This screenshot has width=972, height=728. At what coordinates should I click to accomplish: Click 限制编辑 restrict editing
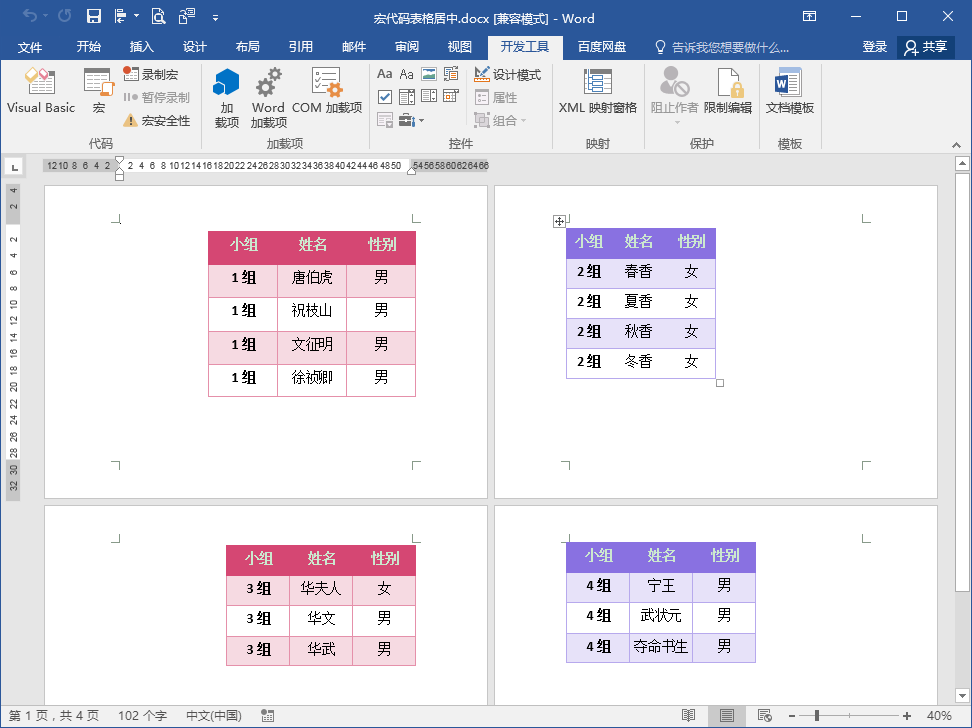(x=728, y=91)
